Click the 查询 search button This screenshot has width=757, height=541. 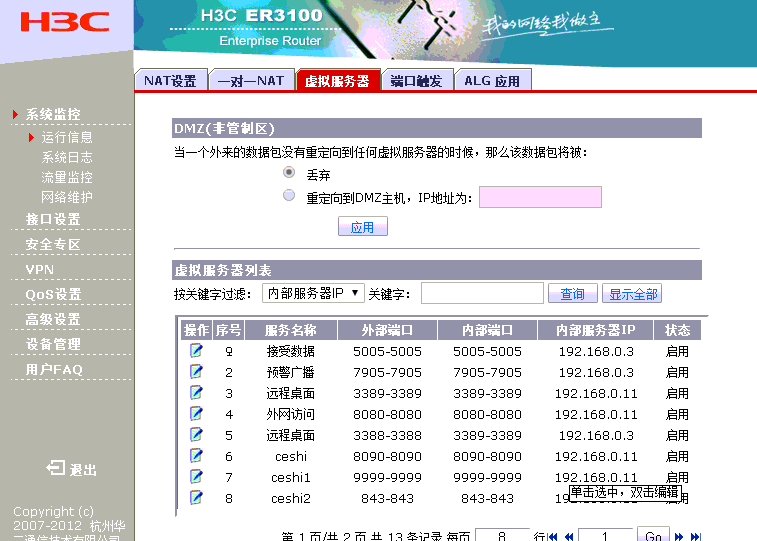coord(573,293)
